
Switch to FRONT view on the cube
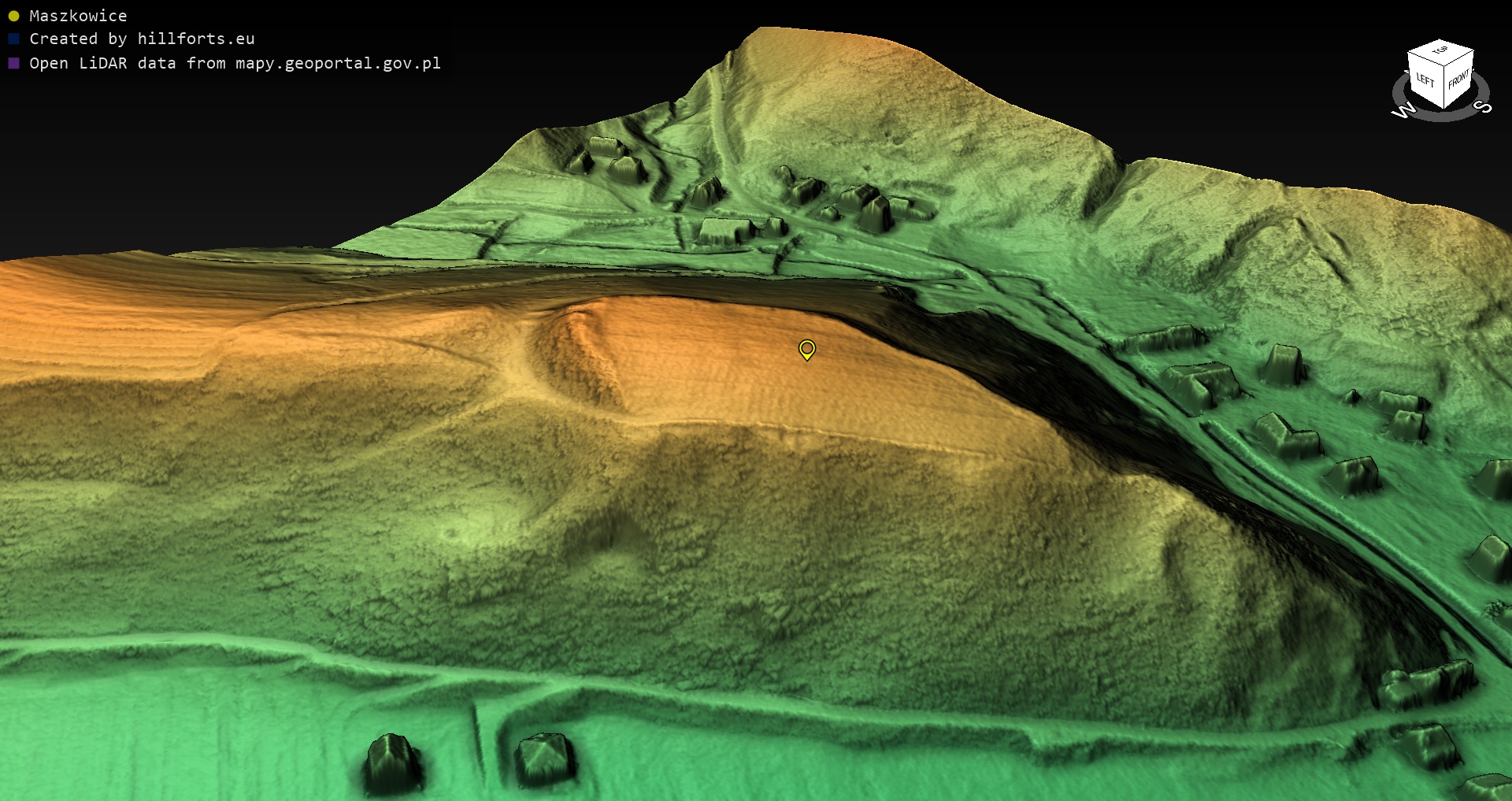tap(1458, 80)
